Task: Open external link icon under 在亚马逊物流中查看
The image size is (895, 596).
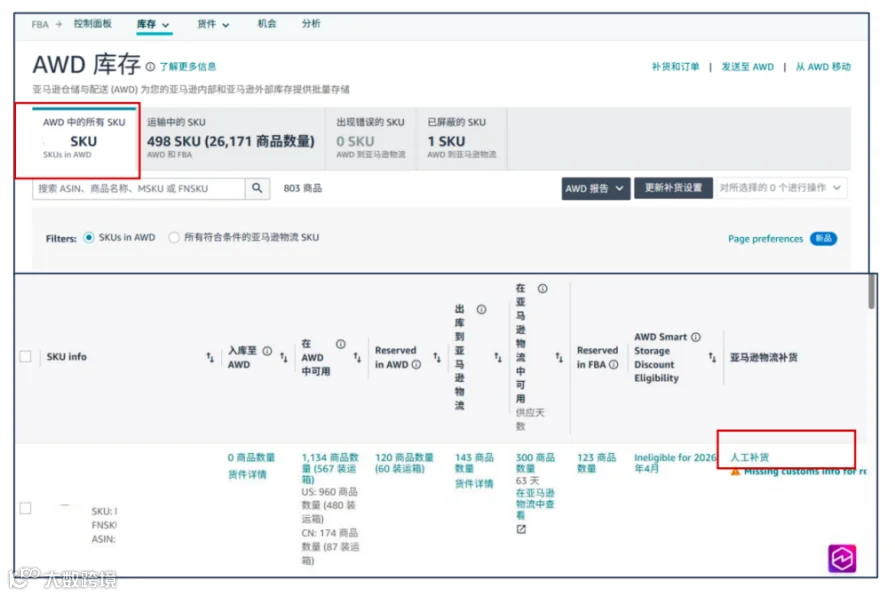Action: pos(521,529)
